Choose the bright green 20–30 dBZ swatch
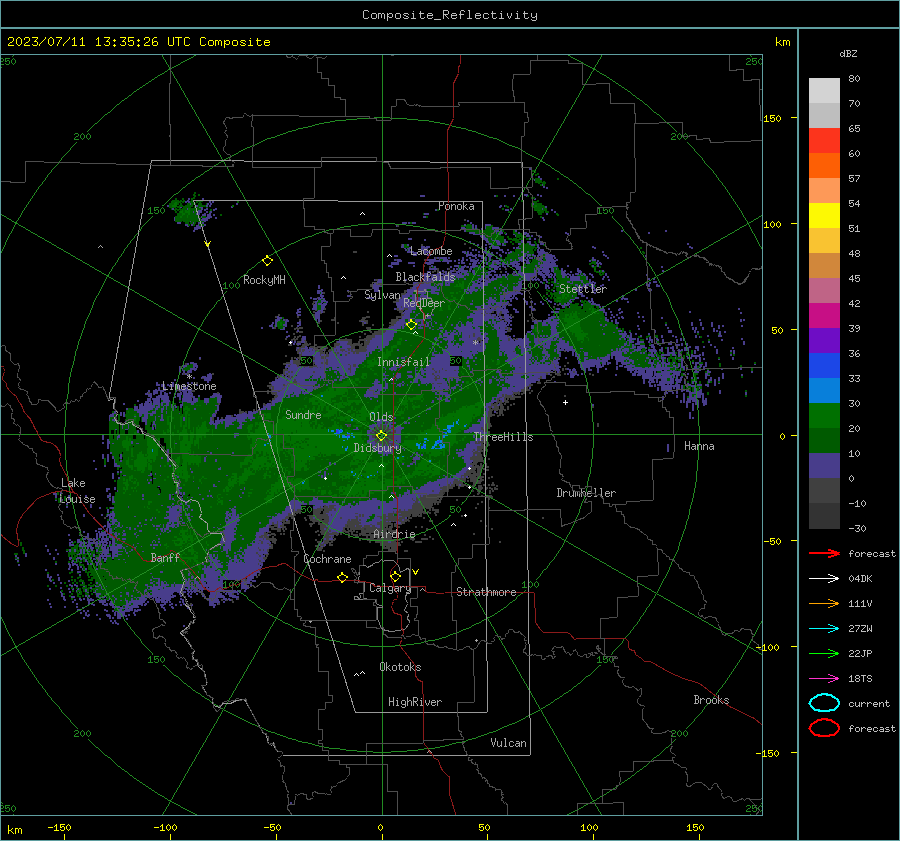 [x=824, y=416]
